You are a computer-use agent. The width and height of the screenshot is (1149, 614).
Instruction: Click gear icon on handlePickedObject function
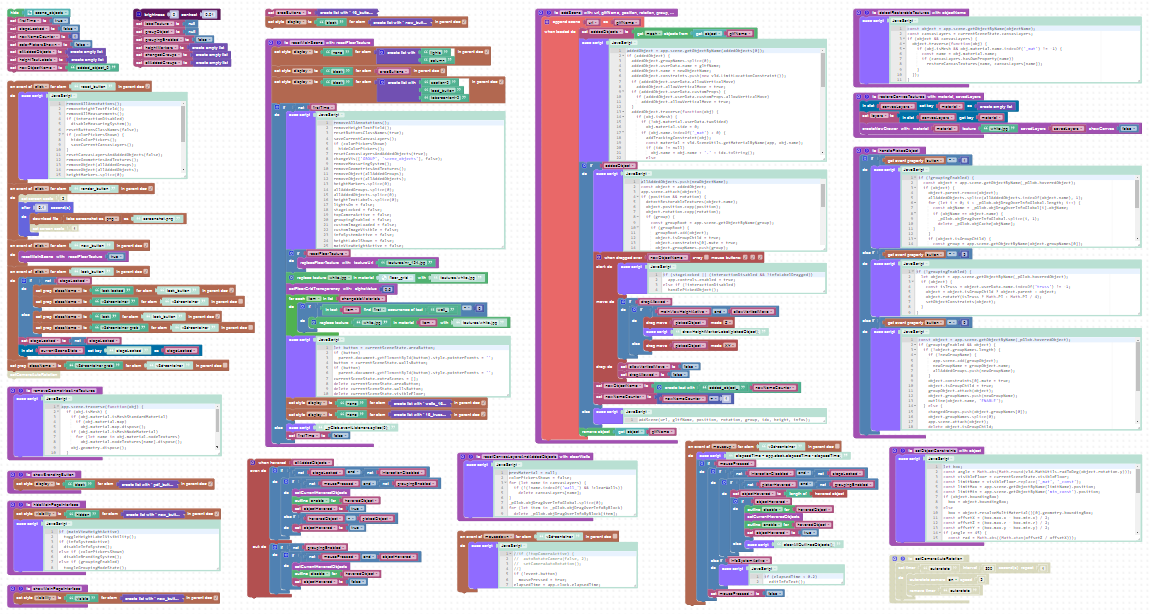[859, 150]
